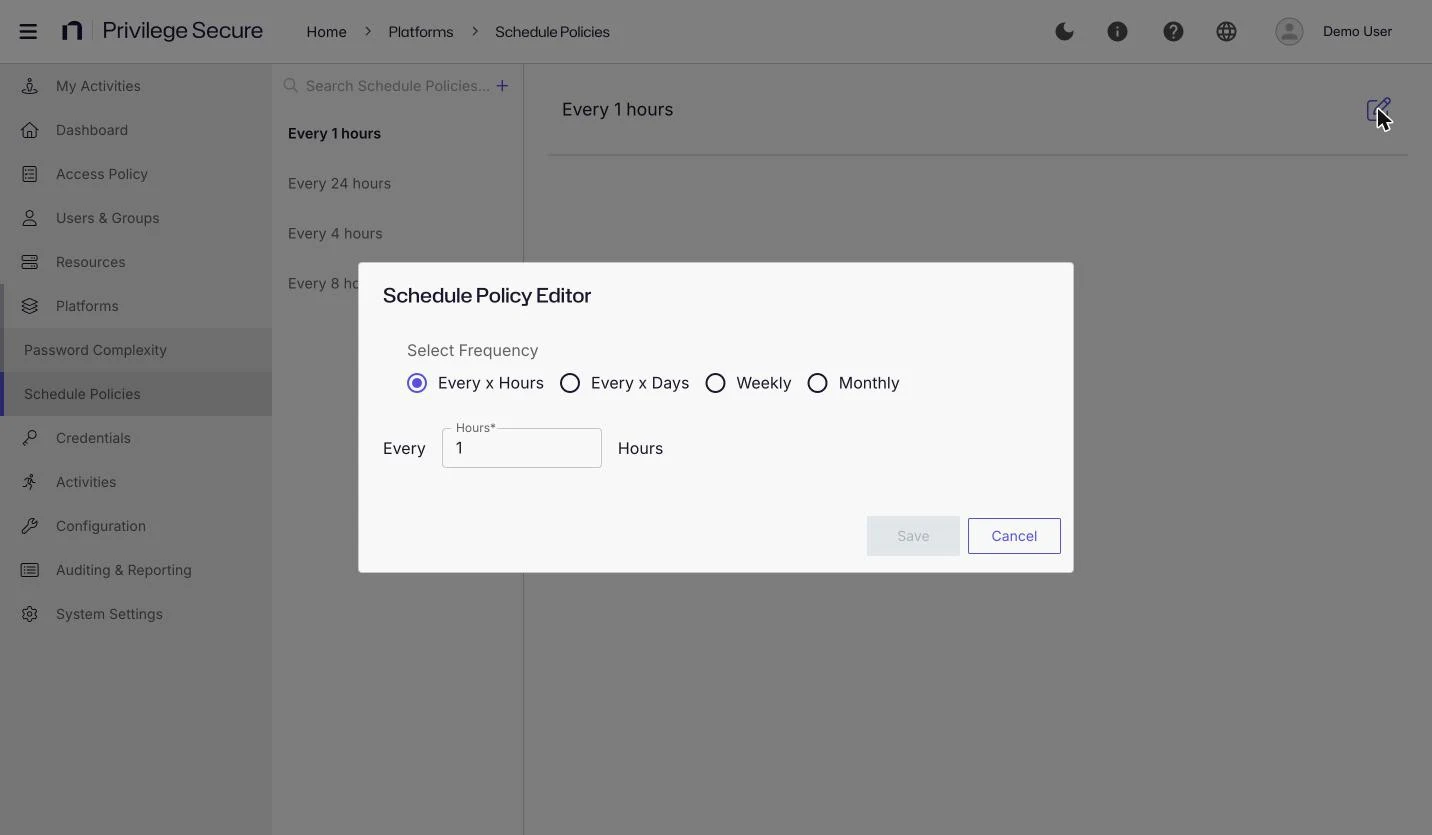1432x835 pixels.
Task: Click the System Settings gear icon
Action: click(x=30, y=614)
